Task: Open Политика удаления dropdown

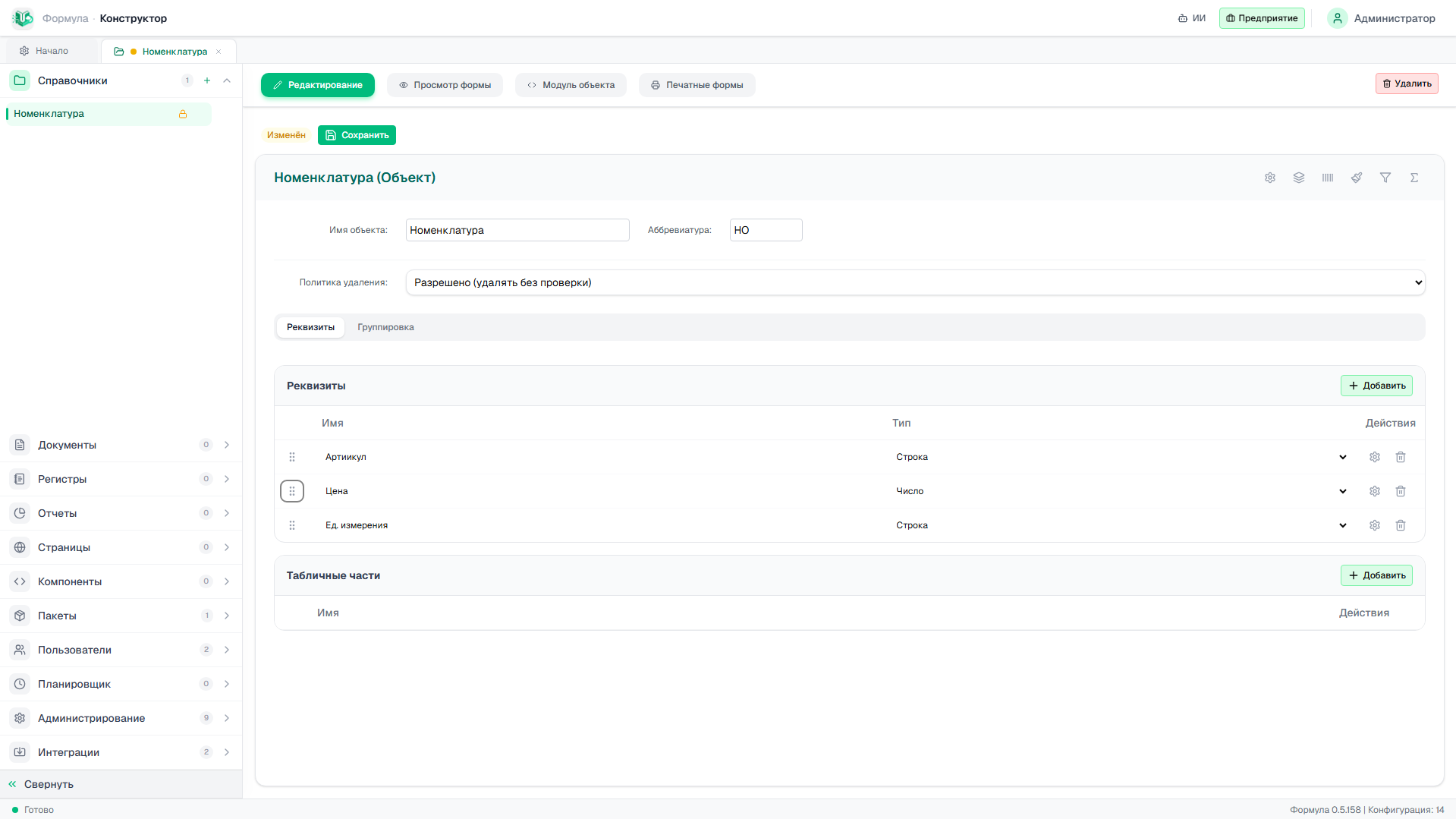Action: click(915, 282)
